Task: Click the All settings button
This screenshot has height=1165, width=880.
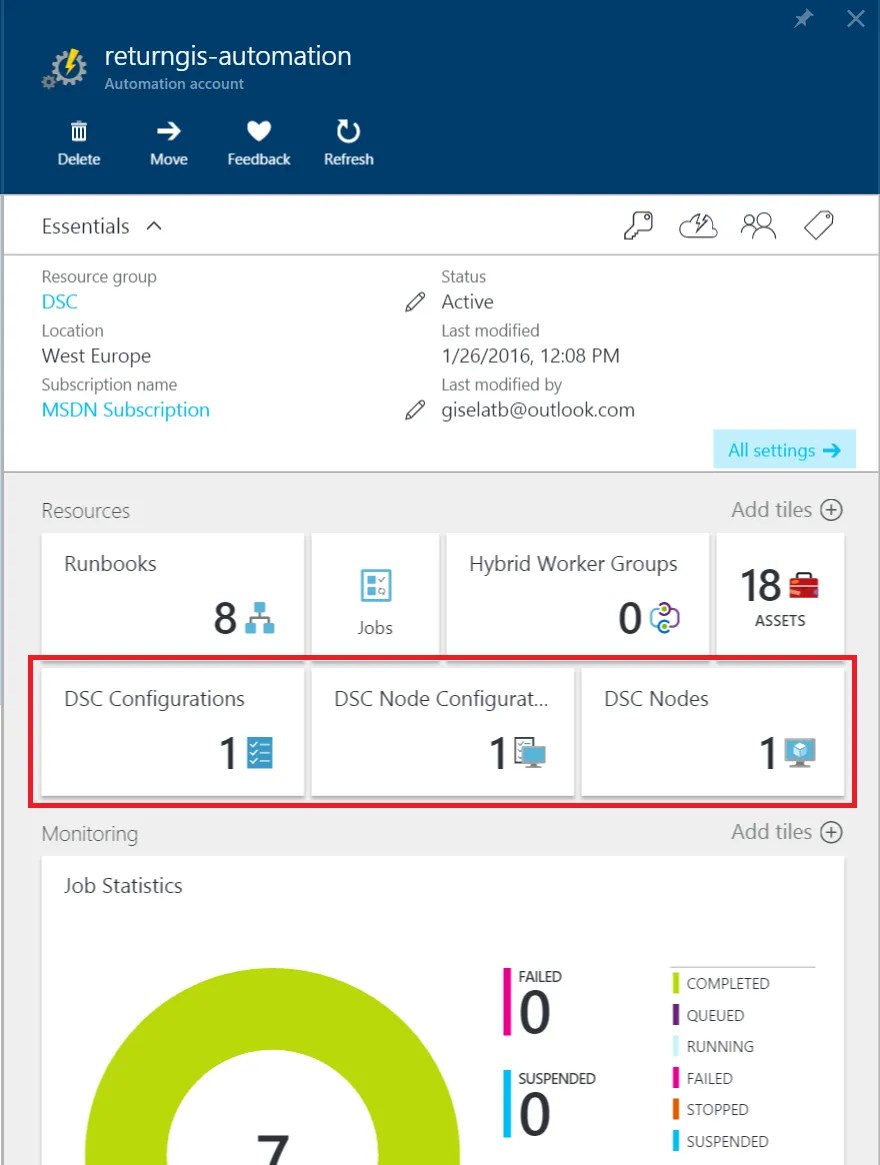Action: (x=784, y=450)
